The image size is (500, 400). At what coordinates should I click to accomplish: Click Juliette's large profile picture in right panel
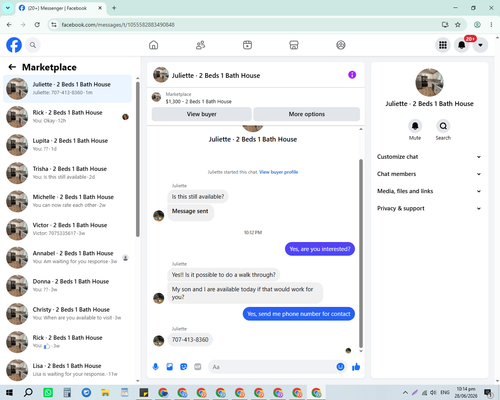point(429,82)
